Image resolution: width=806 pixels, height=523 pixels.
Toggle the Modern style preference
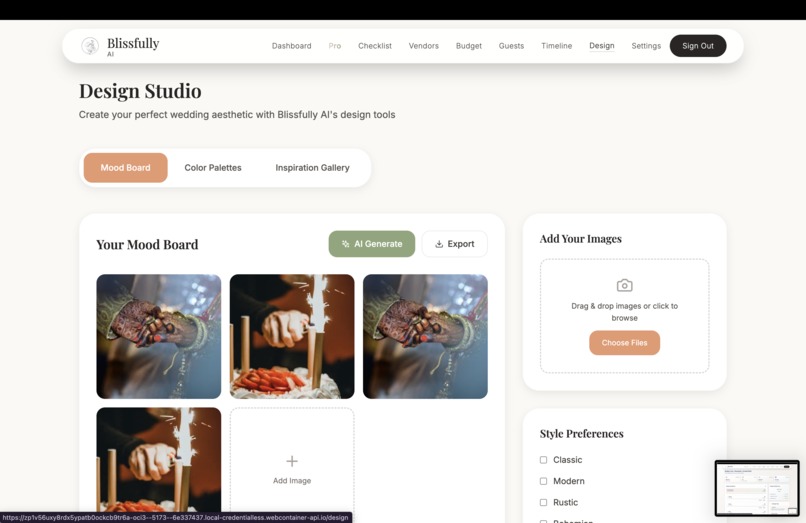[543, 481]
